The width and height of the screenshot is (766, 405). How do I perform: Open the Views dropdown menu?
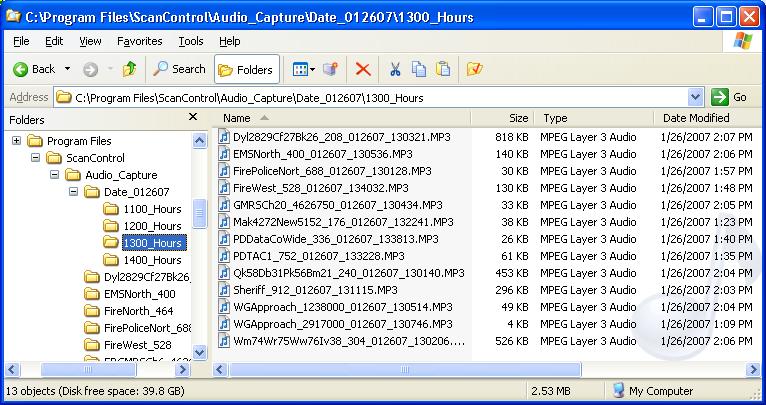pyautogui.click(x=303, y=69)
